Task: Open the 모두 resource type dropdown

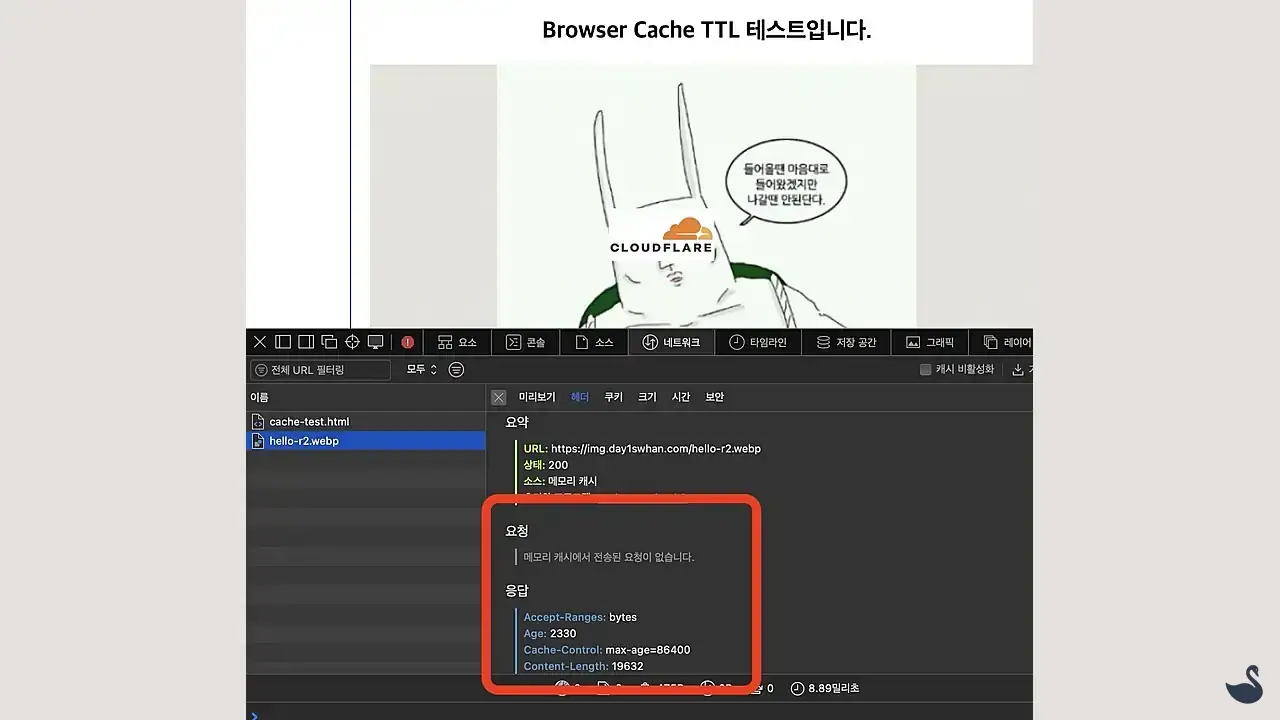Action: (x=421, y=370)
